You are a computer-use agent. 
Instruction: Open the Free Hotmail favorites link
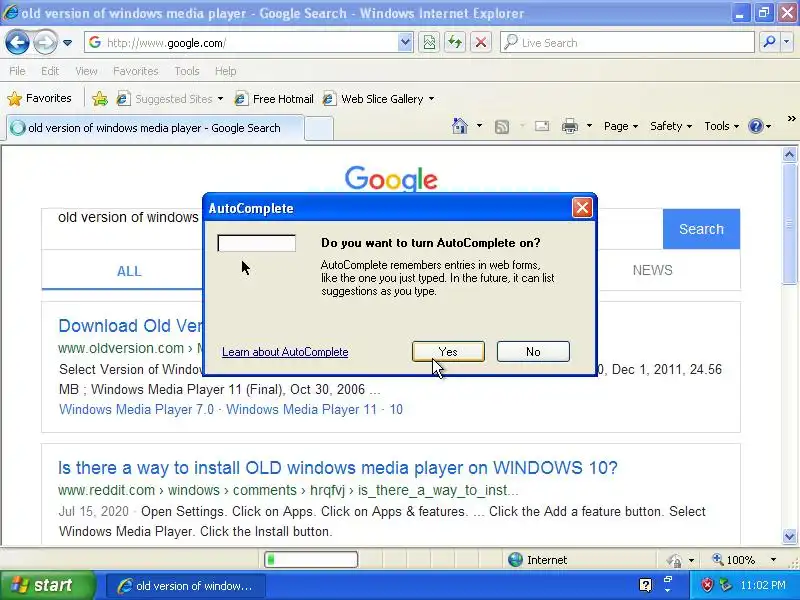pyautogui.click(x=274, y=98)
